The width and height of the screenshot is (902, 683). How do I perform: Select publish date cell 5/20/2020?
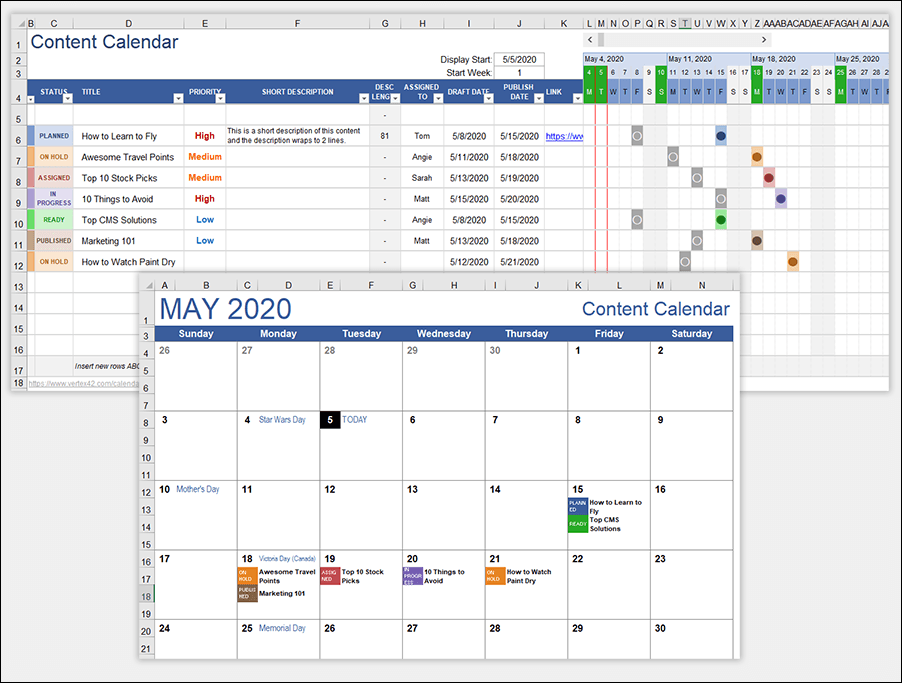(x=519, y=199)
